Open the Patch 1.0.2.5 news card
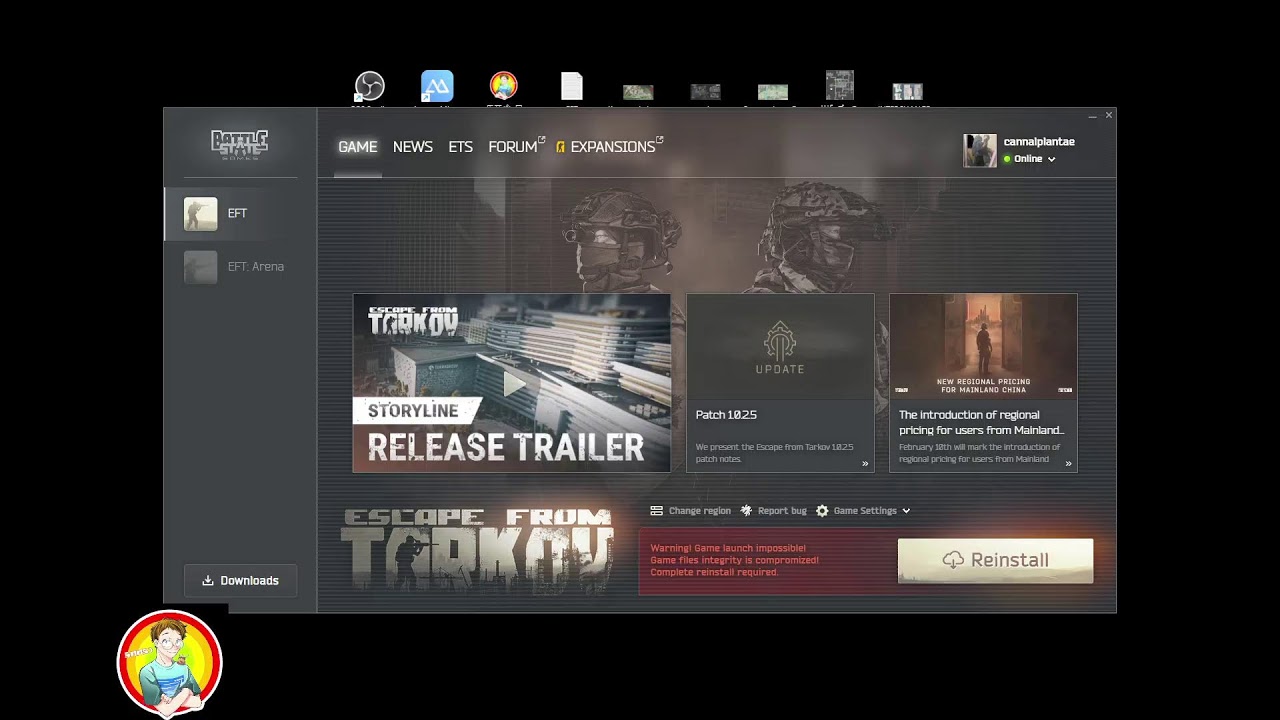This screenshot has width=1280, height=720. coord(780,383)
